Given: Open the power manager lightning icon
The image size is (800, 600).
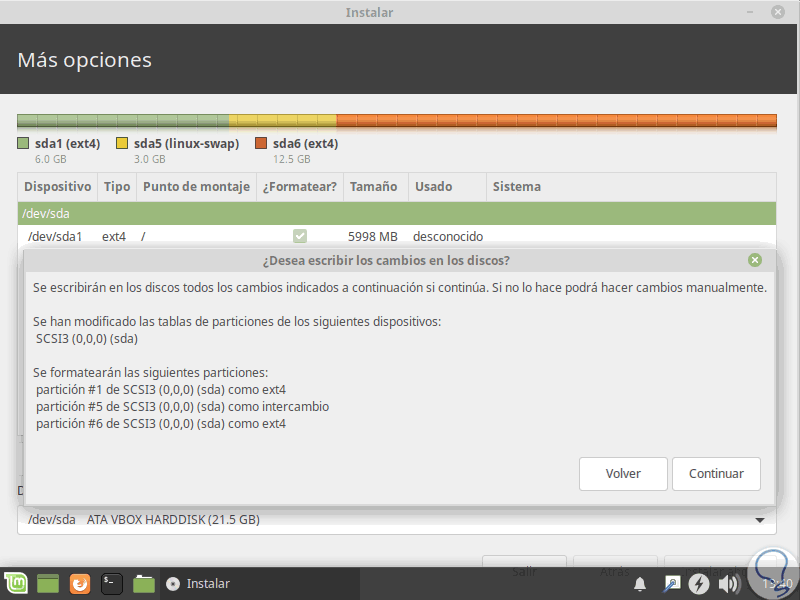Looking at the screenshot, I should [699, 583].
